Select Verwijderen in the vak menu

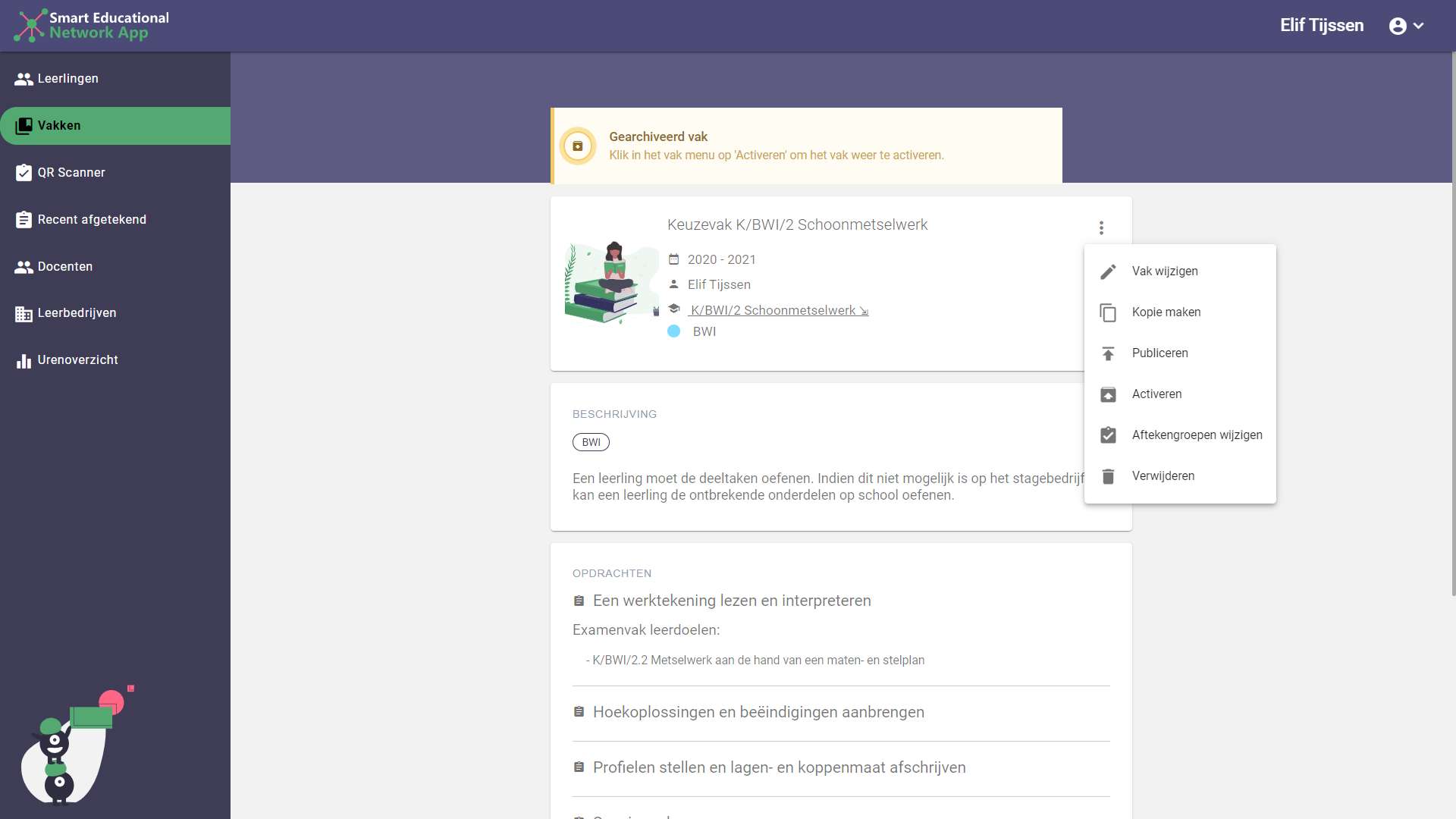click(x=1180, y=476)
